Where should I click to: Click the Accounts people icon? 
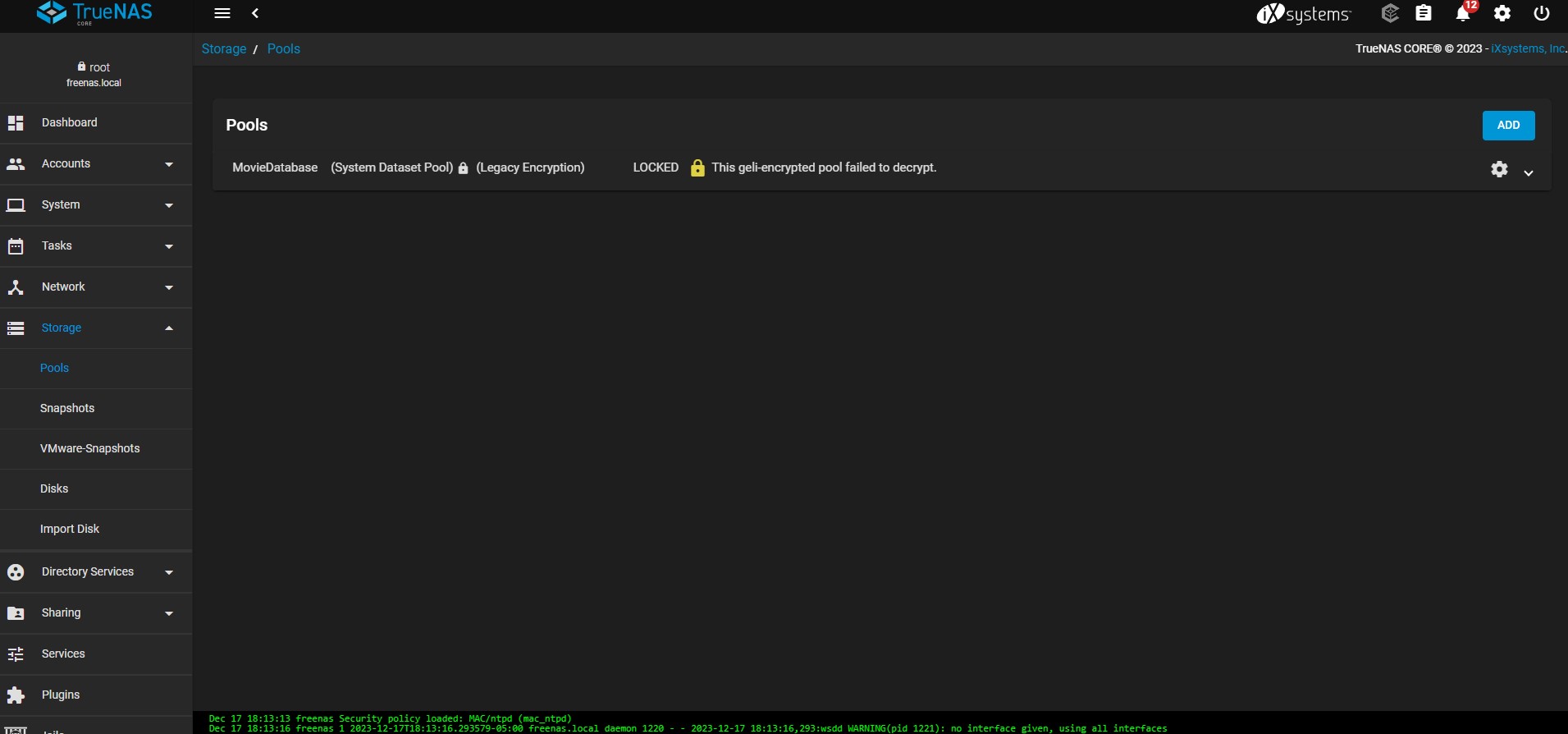coord(16,164)
